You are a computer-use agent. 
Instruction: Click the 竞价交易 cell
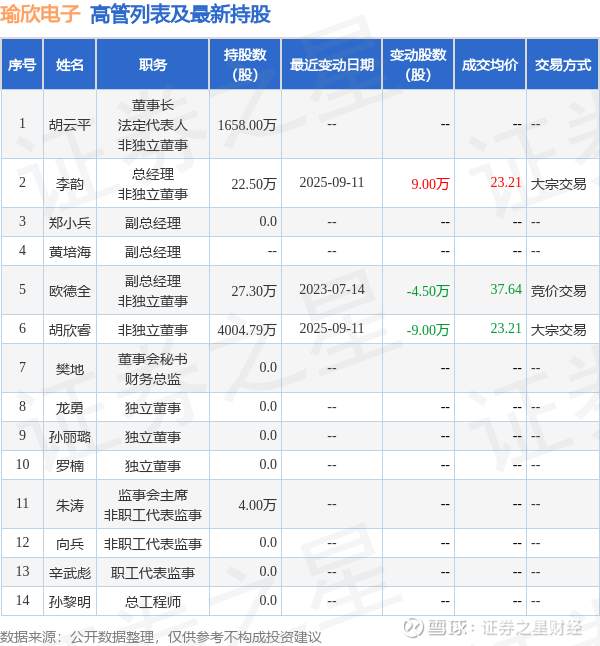point(558,291)
